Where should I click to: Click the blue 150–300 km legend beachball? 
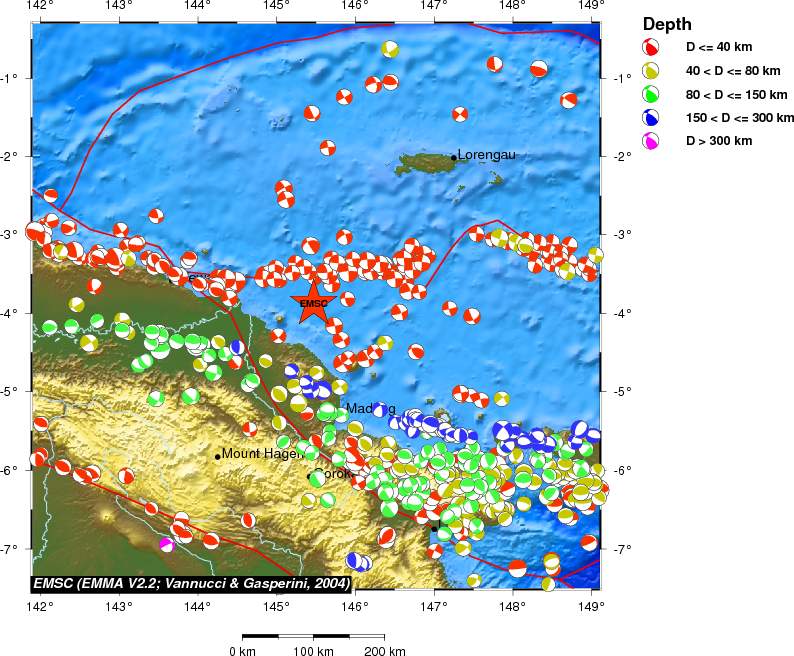pyautogui.click(x=651, y=117)
